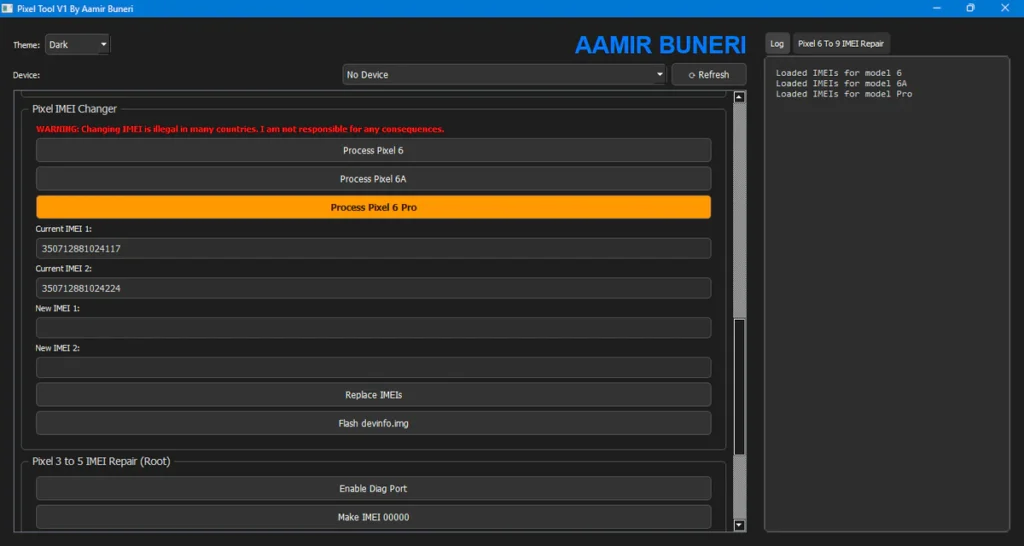Click the 'Loaded IMEIs for model Pro' log line

click(x=844, y=94)
